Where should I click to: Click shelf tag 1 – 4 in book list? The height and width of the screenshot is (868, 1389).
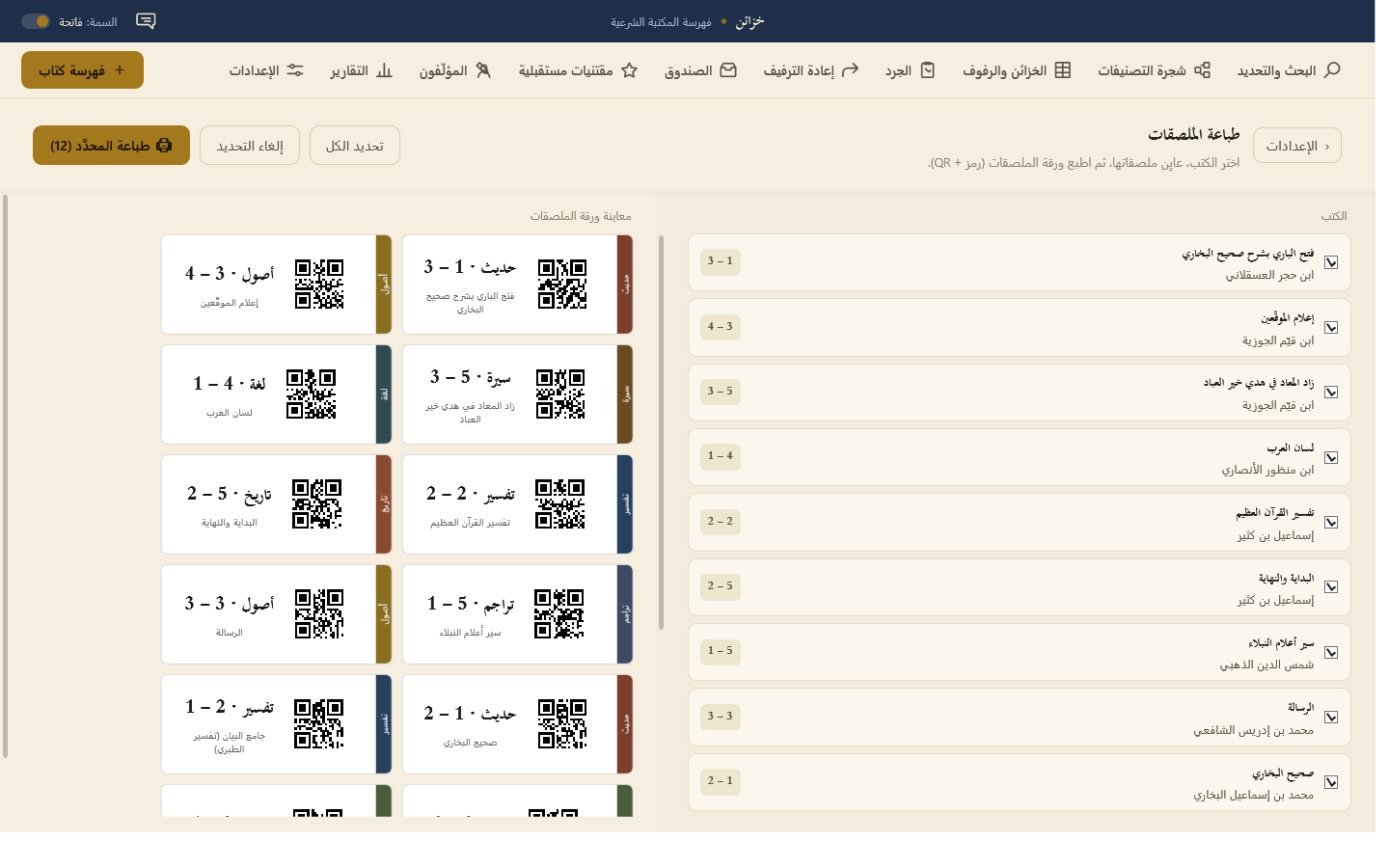tap(721, 456)
